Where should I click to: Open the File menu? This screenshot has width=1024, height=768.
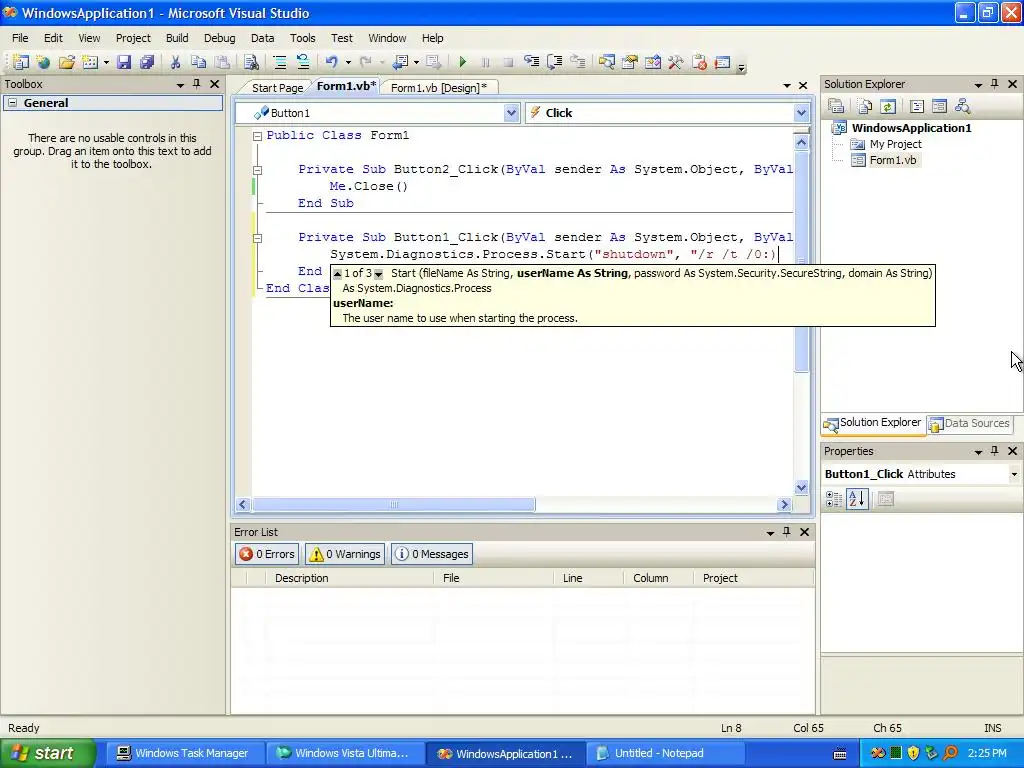[20, 38]
